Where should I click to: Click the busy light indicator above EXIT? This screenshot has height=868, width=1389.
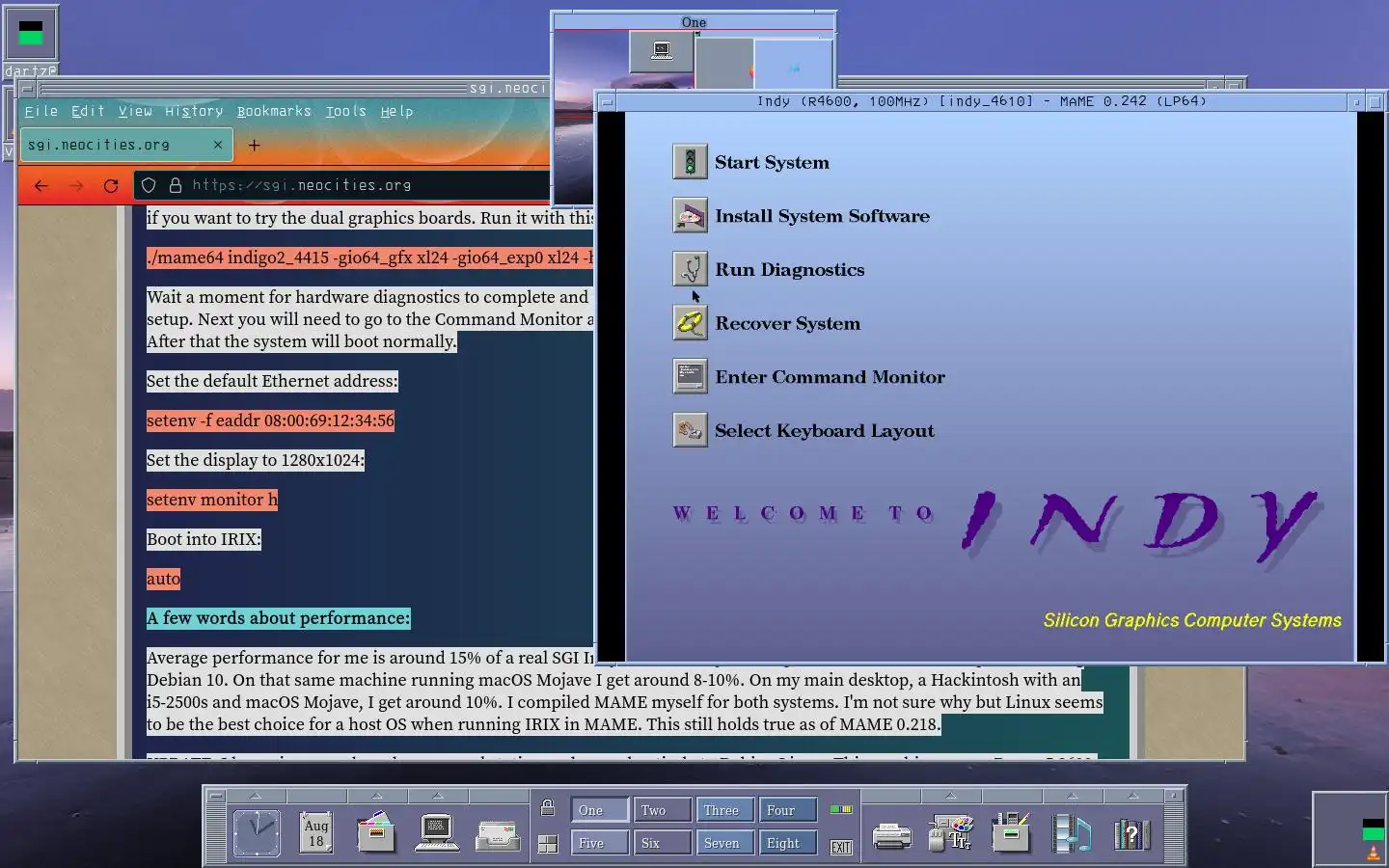pos(841,809)
